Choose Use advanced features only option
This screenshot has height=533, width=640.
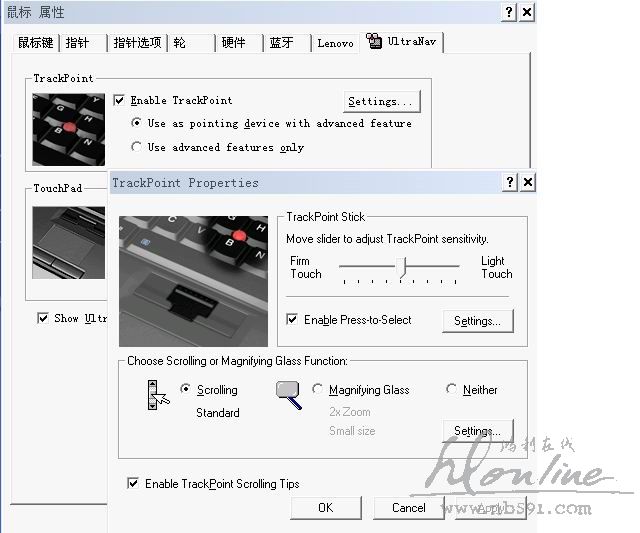tap(137, 147)
